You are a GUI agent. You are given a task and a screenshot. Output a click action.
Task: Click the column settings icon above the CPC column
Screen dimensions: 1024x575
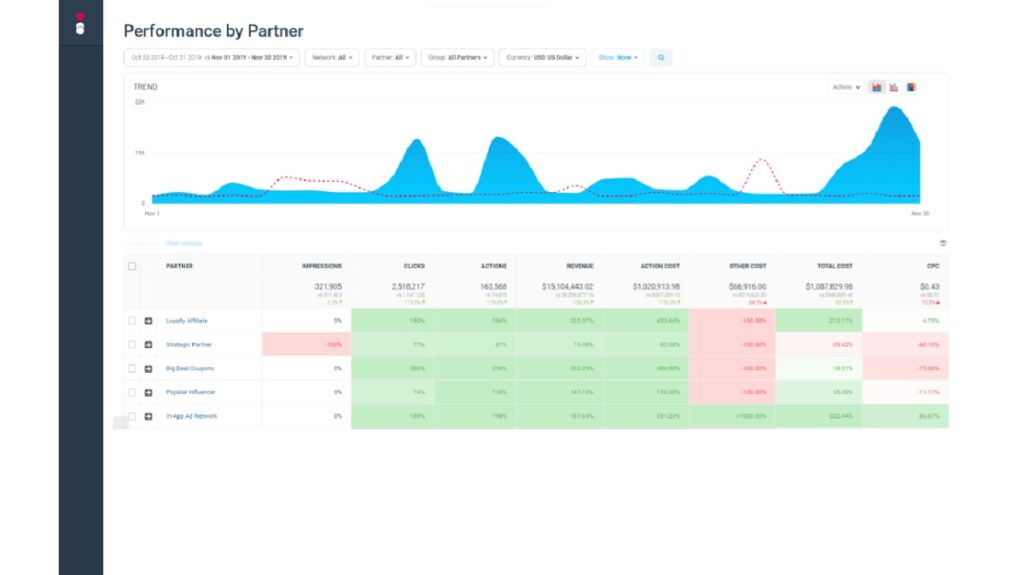(x=942, y=243)
